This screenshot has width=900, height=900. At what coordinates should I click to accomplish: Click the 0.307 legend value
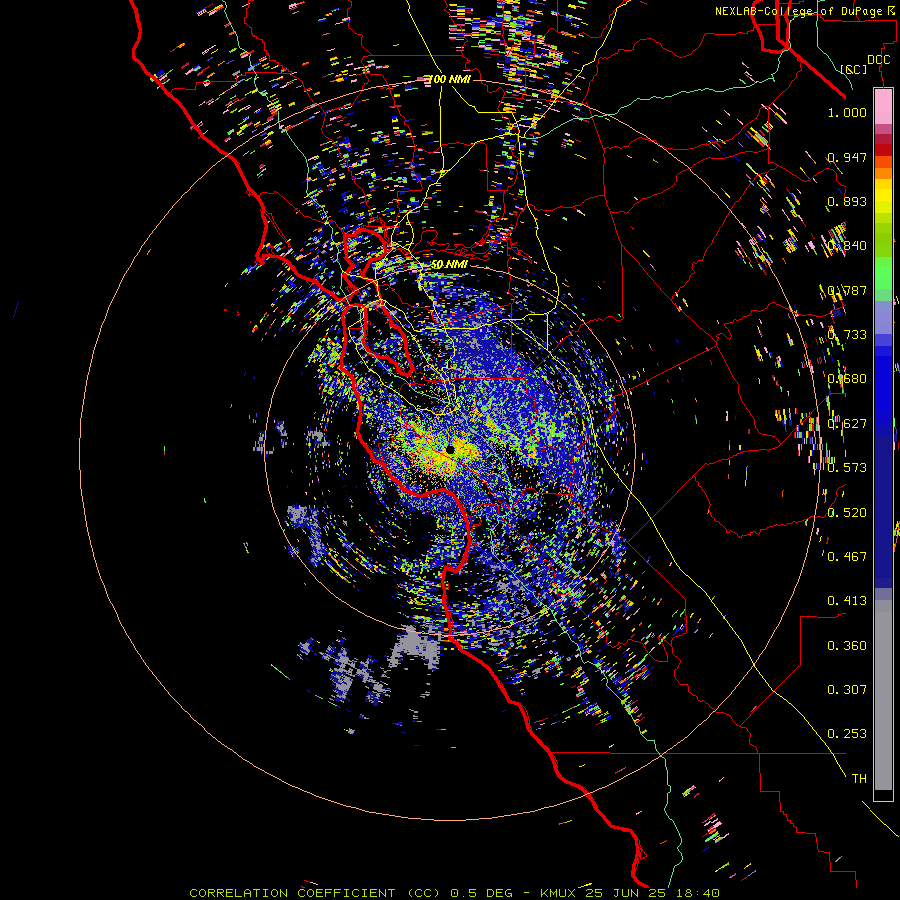point(847,690)
